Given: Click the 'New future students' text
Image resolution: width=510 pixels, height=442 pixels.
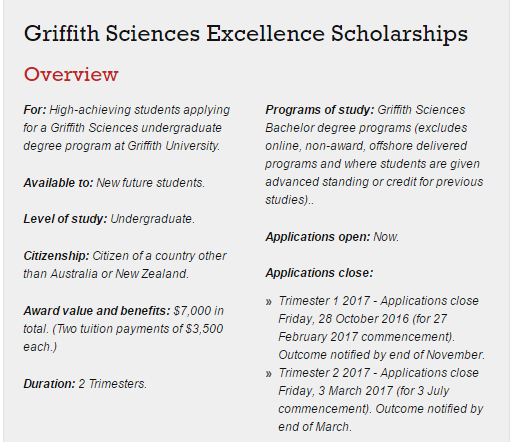Looking at the screenshot, I should click(x=150, y=183).
